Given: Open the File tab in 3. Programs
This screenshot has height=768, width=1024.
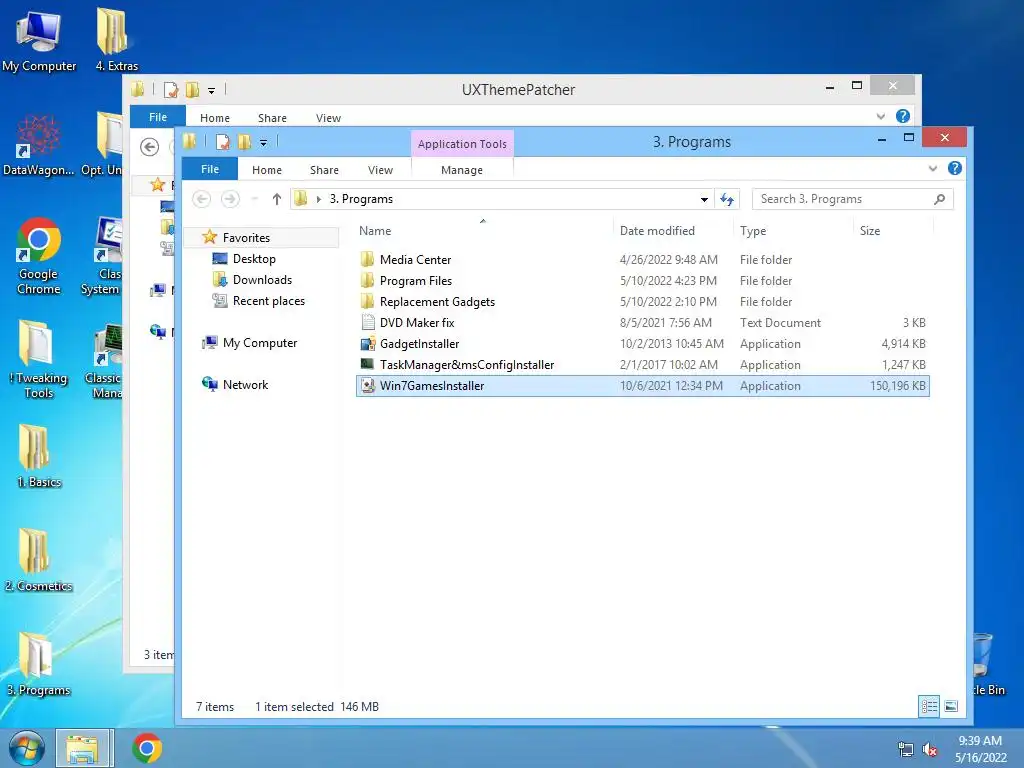Looking at the screenshot, I should (210, 168).
